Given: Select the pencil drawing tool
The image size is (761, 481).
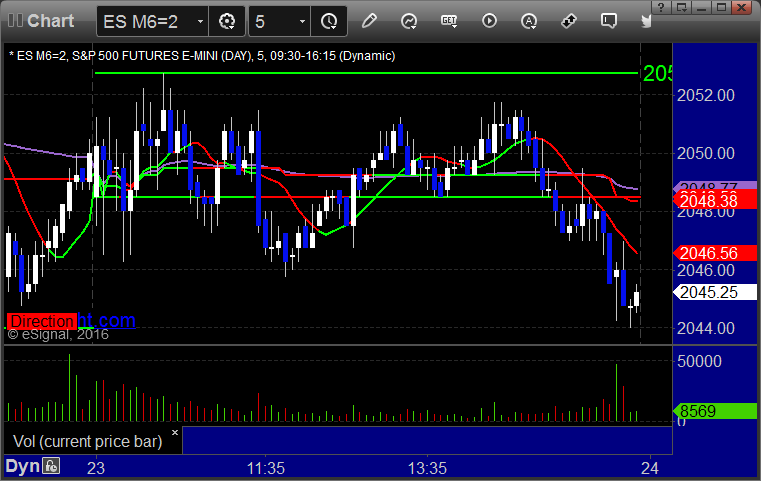Looking at the screenshot, I should coord(369,21).
